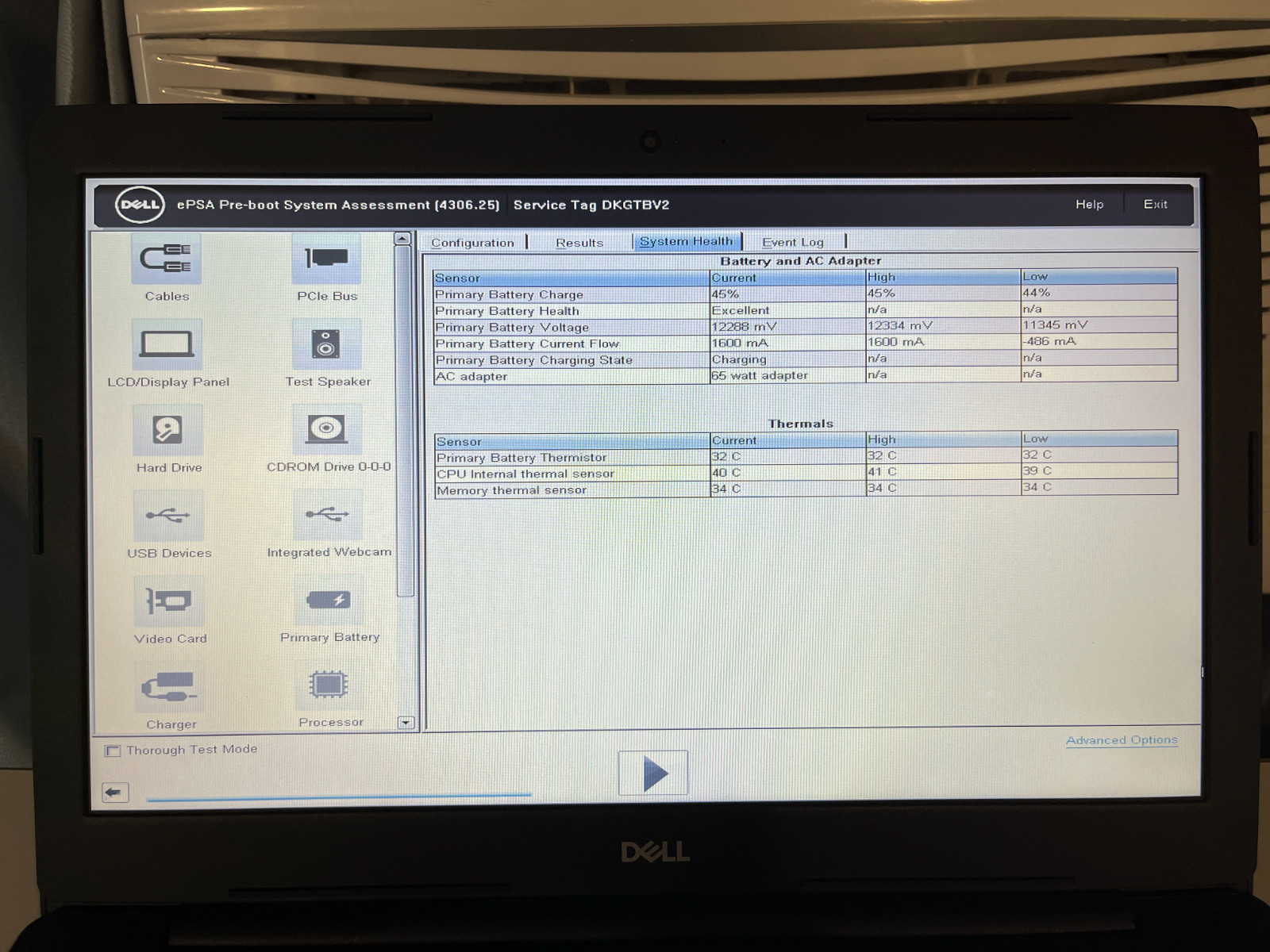Open the Event Log tab
1270x952 pixels.
pyautogui.click(x=793, y=242)
